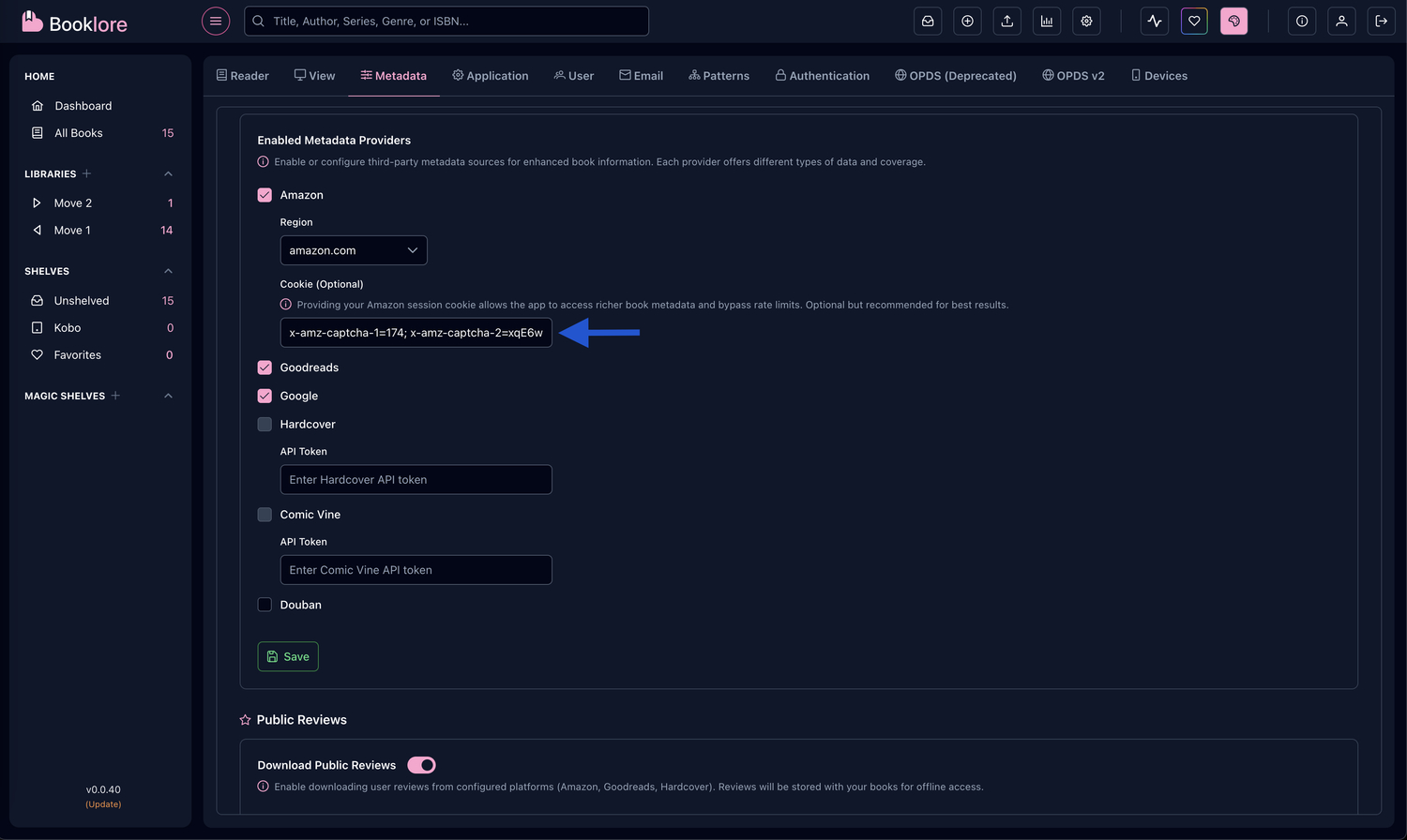Open the settings gear icon
Viewport: 1407px width, 840px height.
tap(1086, 21)
